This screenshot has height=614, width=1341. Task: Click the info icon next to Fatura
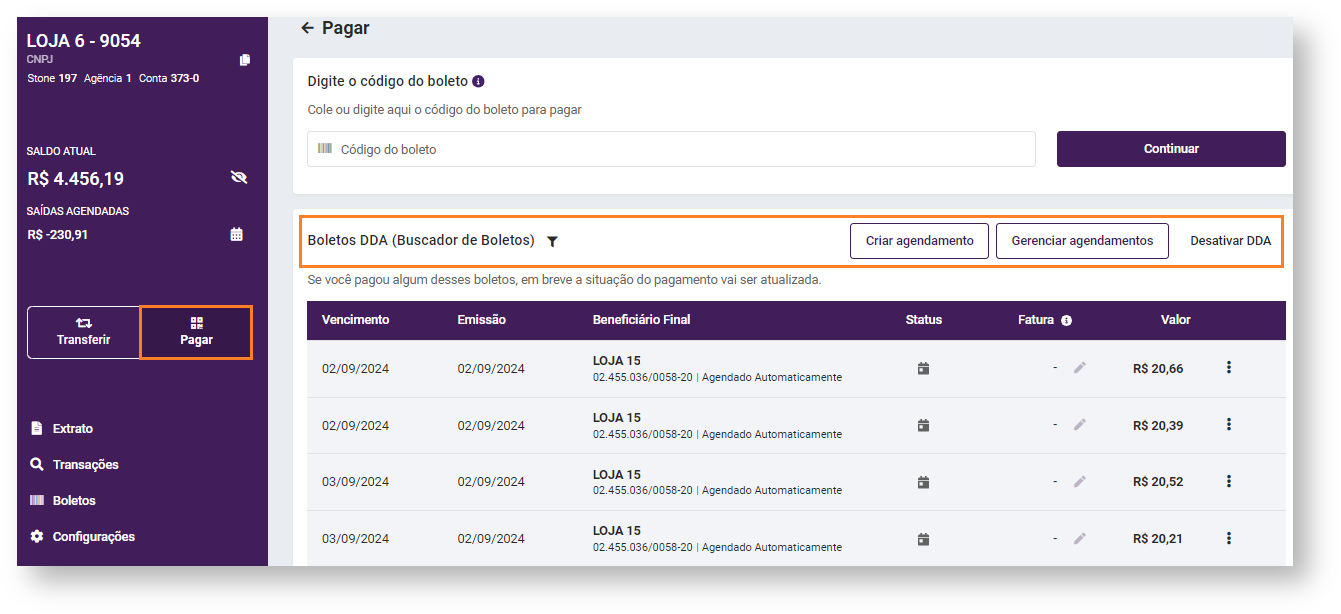[1066, 321]
